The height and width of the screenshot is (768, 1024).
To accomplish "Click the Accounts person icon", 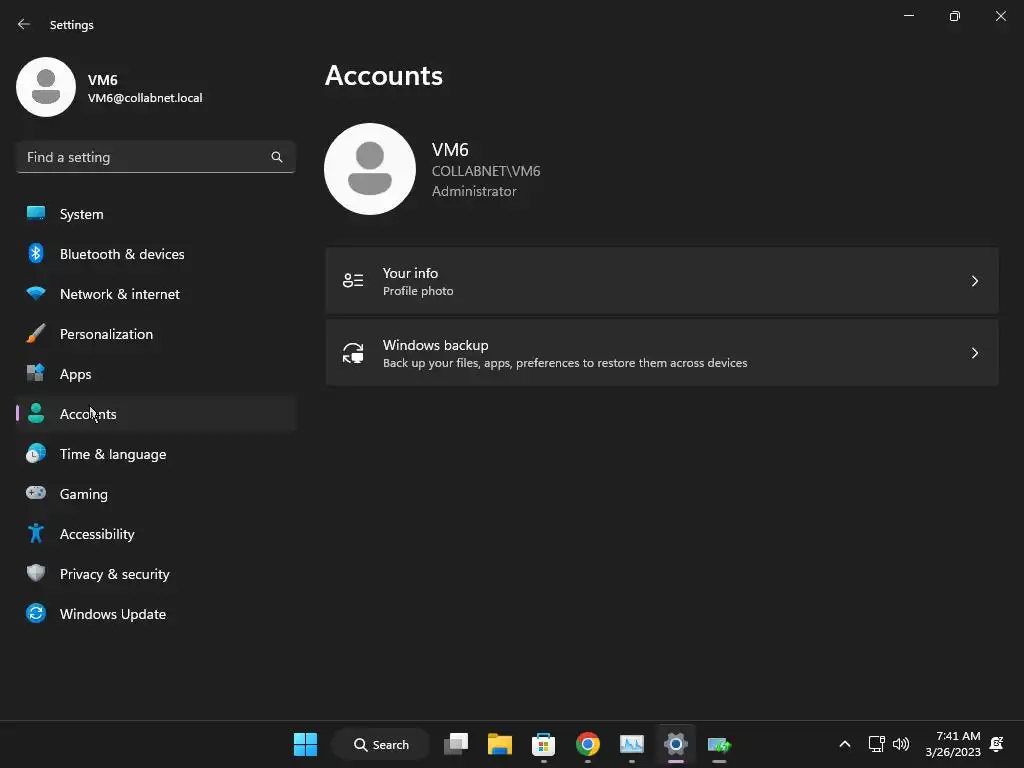I will 36,413.
